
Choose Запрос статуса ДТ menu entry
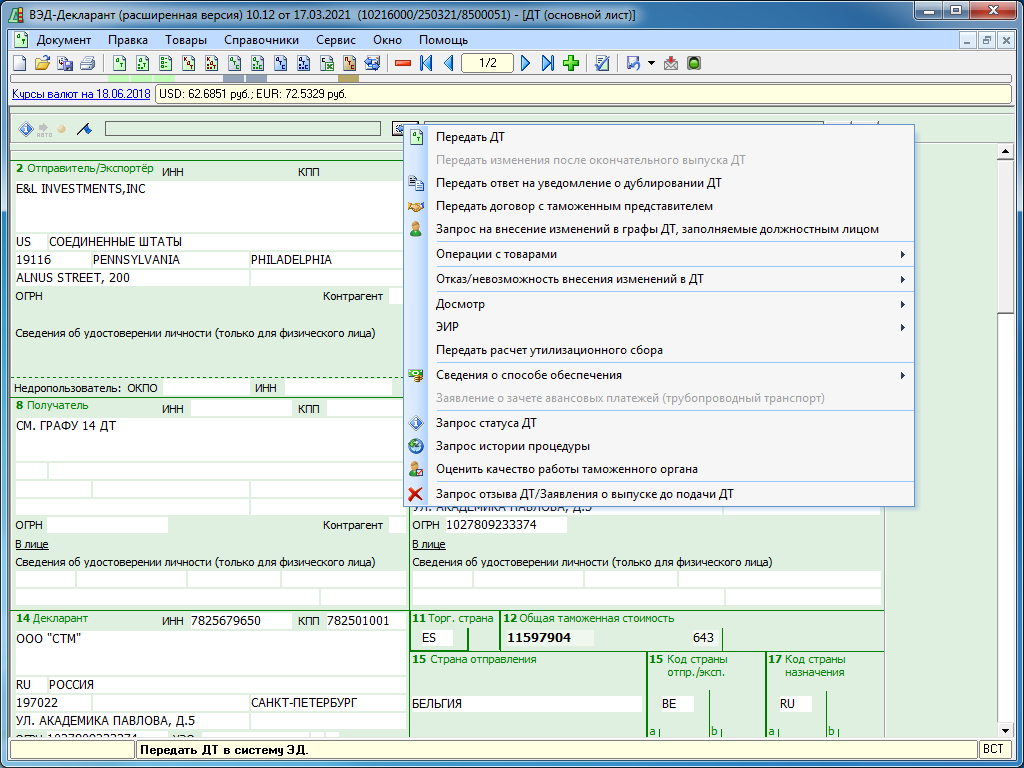coord(486,423)
